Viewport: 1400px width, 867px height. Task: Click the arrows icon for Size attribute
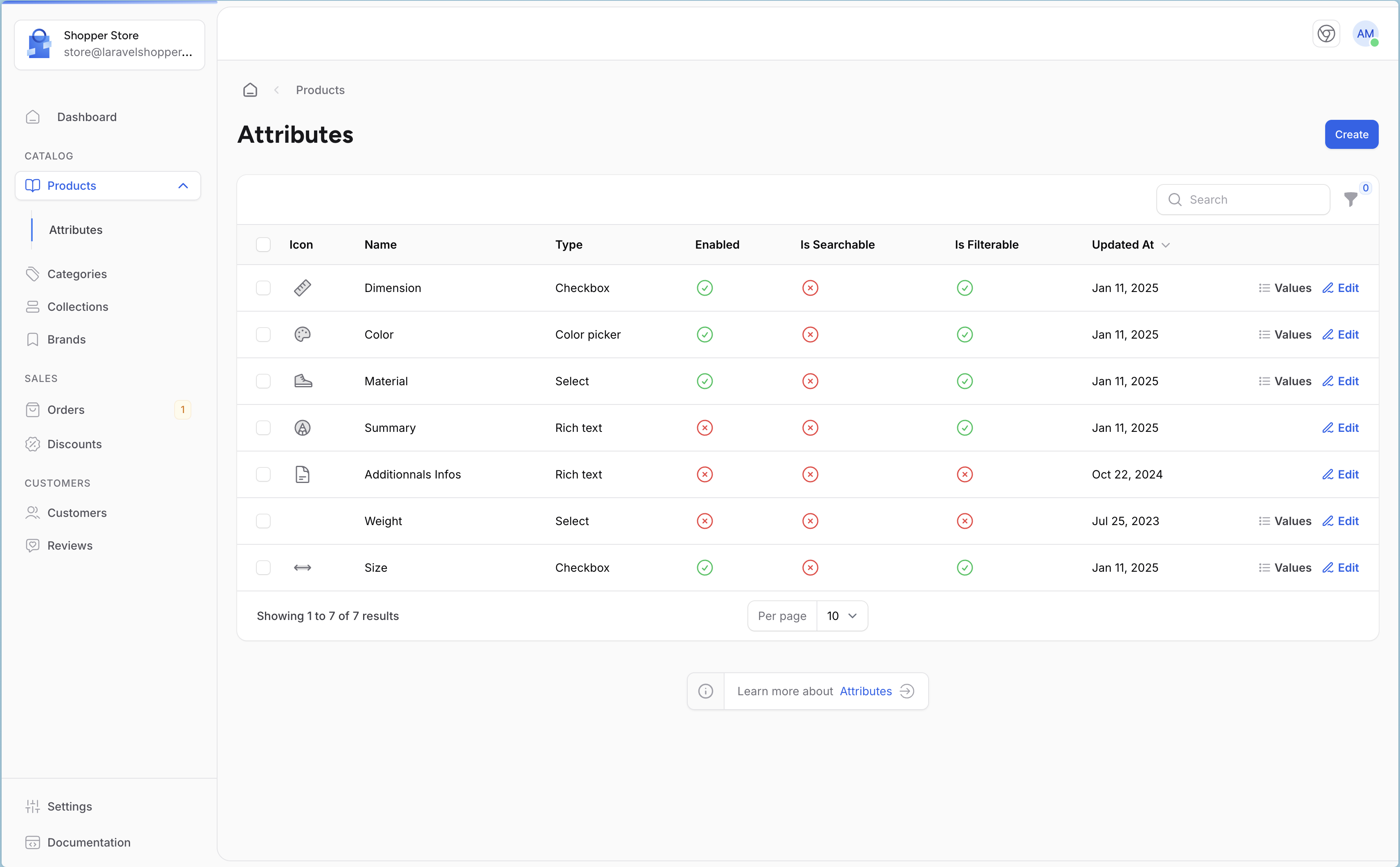[x=302, y=567]
